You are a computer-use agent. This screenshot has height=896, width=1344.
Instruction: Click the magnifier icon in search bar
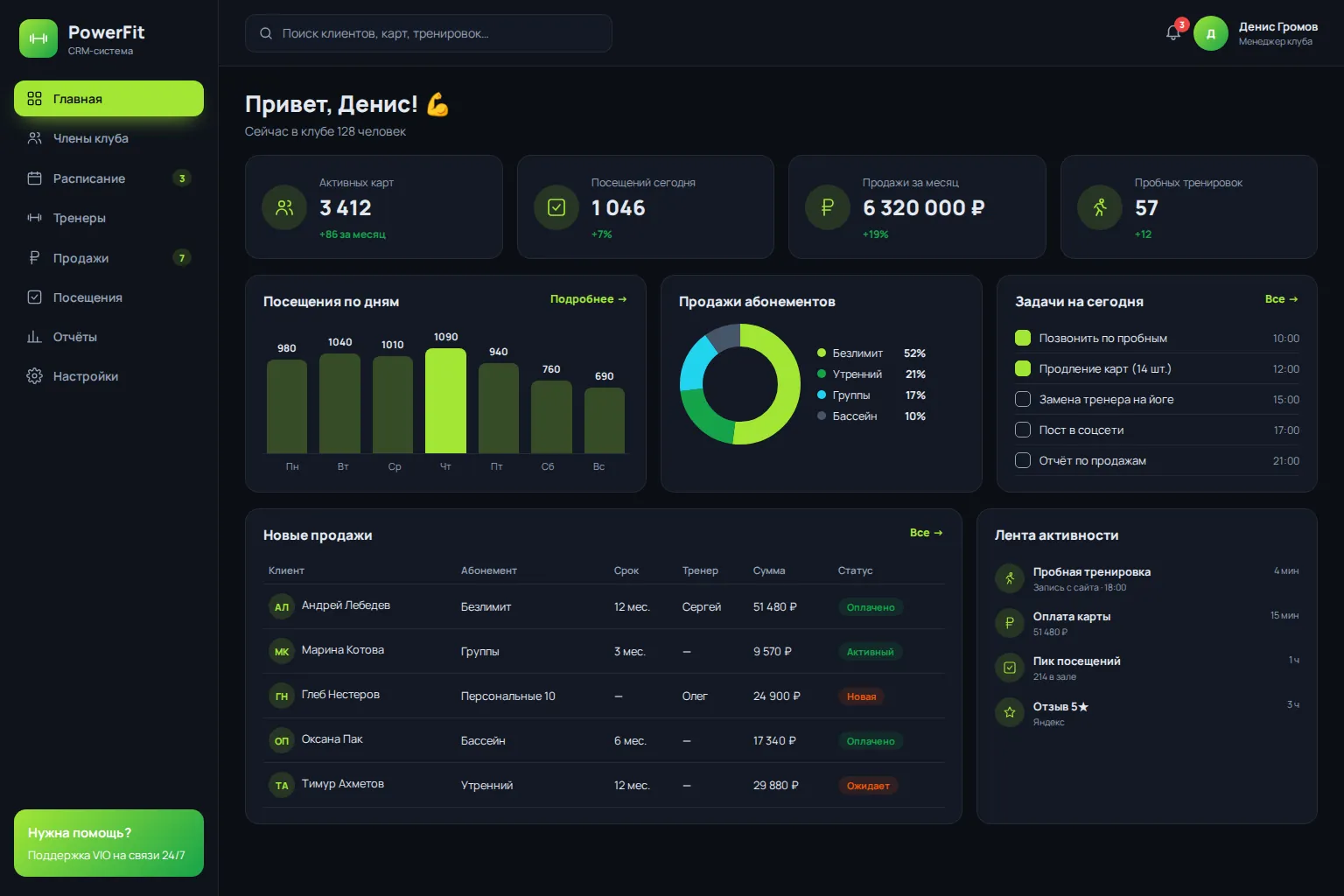click(266, 33)
